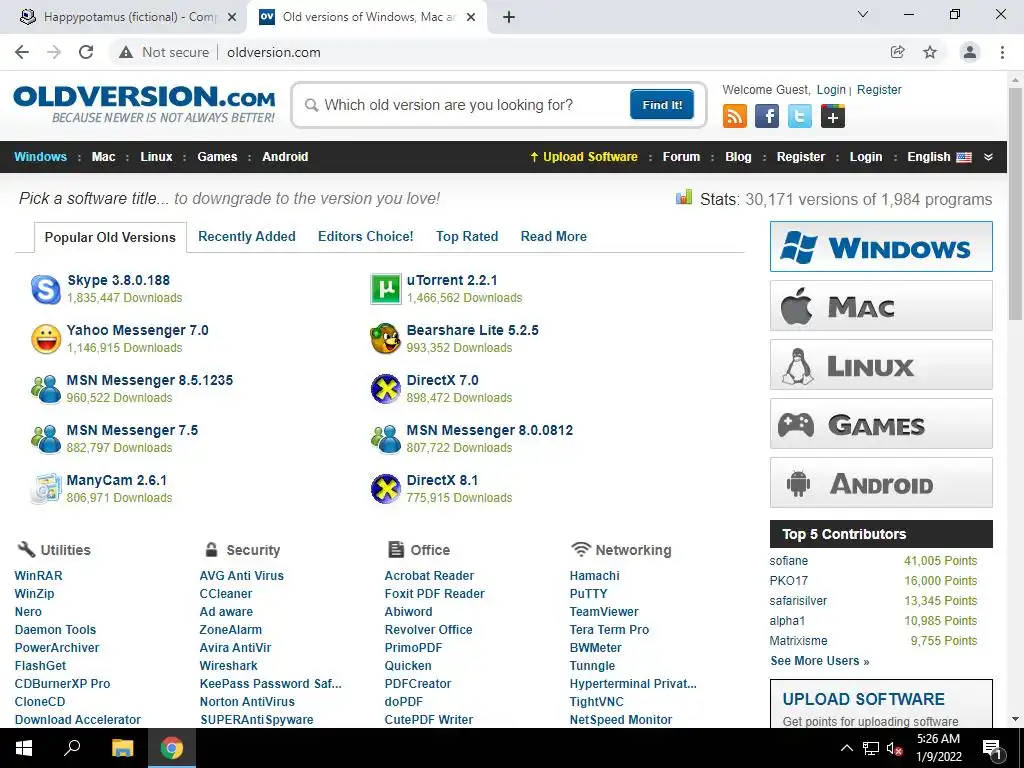Open the Stats bar chart icon
1024x768 pixels.
[684, 197]
